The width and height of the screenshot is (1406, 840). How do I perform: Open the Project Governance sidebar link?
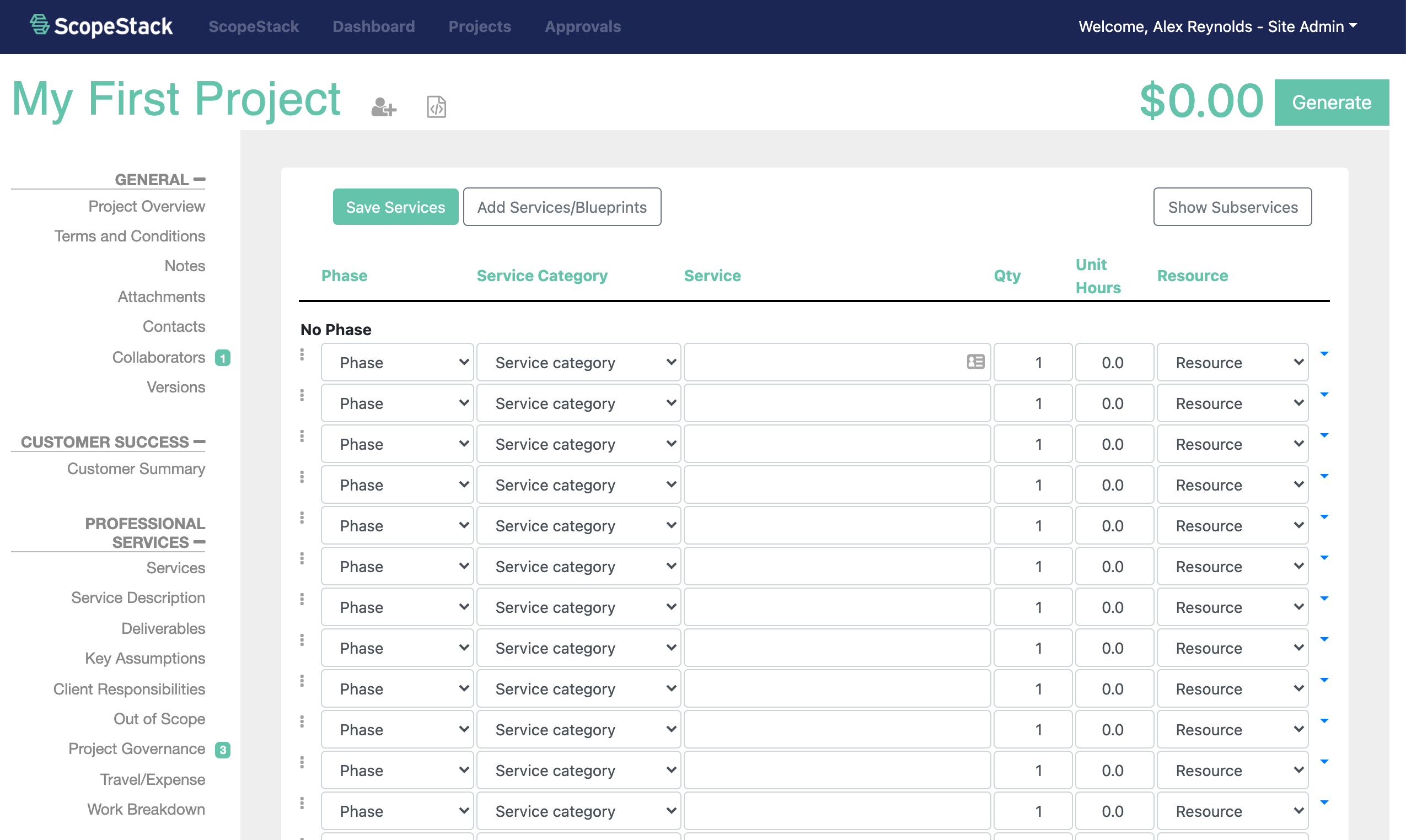coord(137,749)
